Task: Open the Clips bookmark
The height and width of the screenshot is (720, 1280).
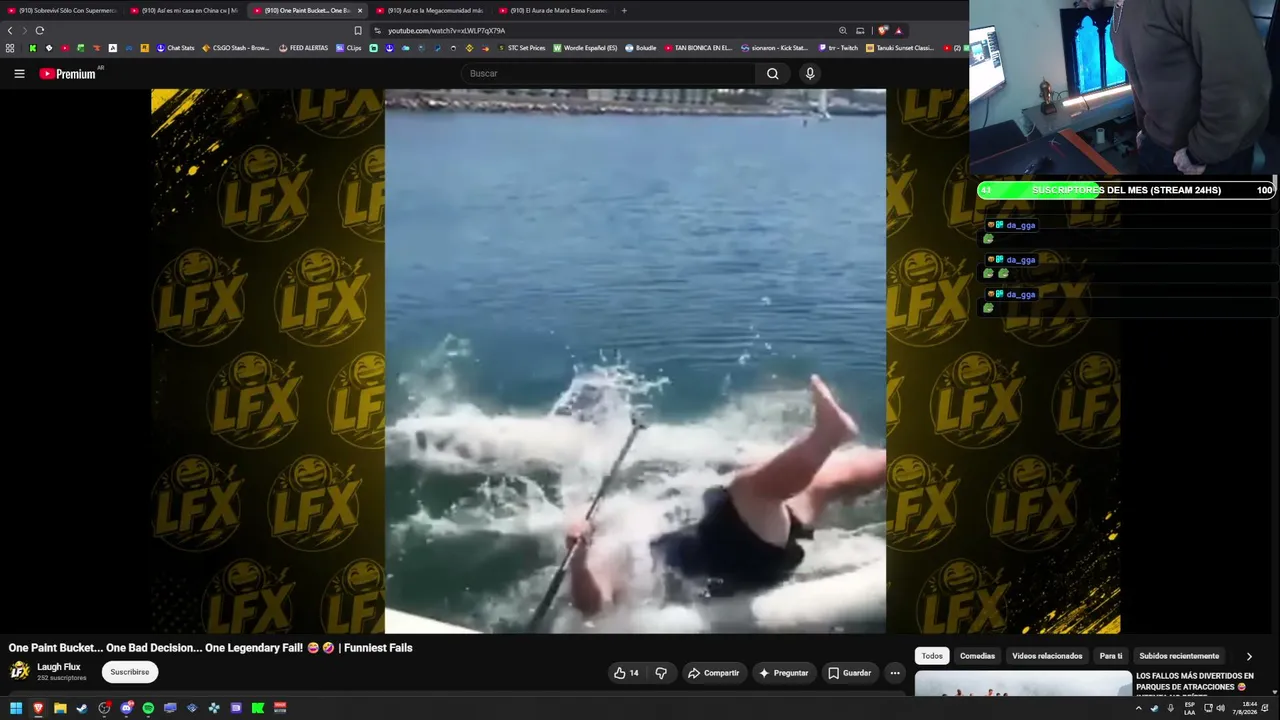Action: (349, 48)
